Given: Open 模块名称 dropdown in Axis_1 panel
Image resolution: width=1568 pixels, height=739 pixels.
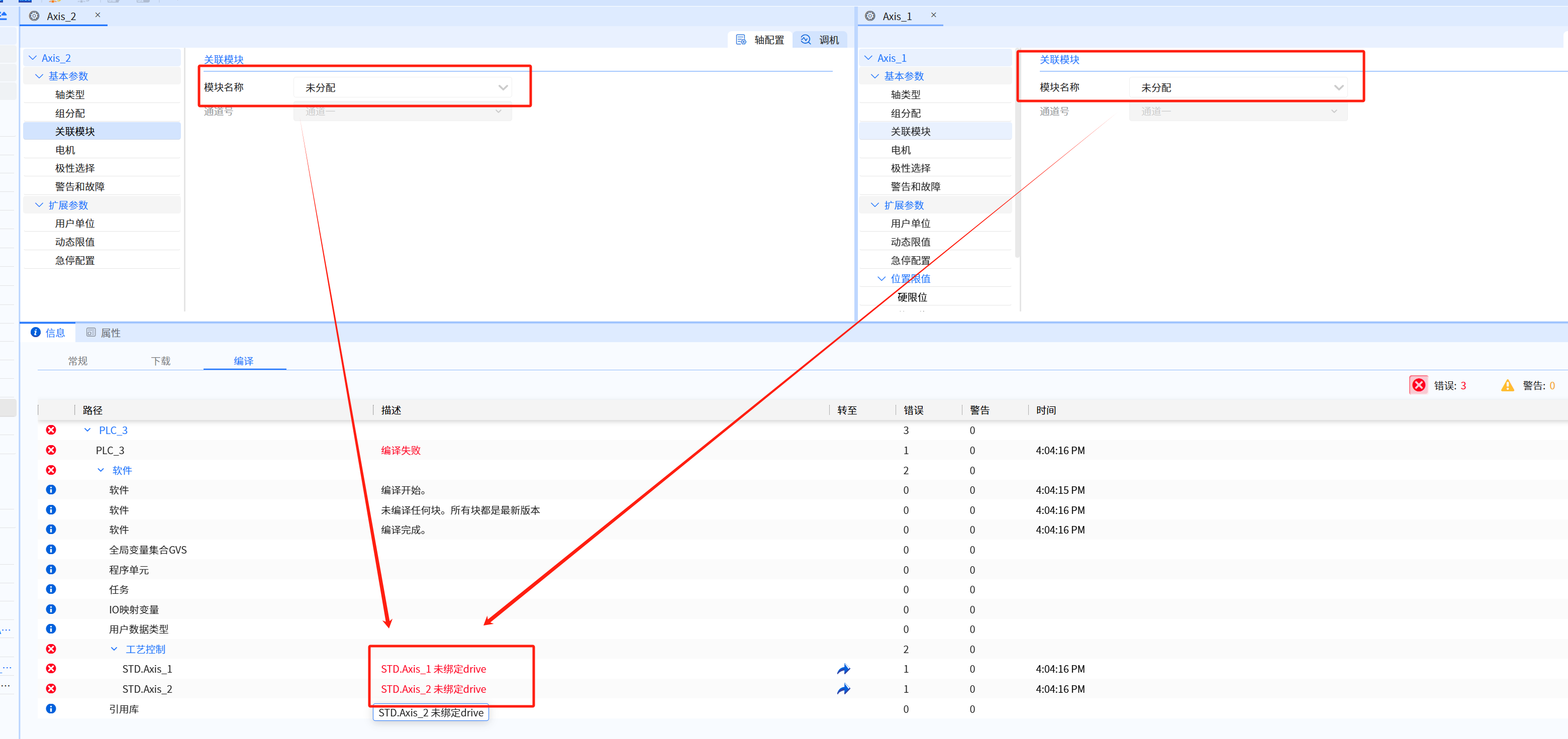Looking at the screenshot, I should 1338,87.
